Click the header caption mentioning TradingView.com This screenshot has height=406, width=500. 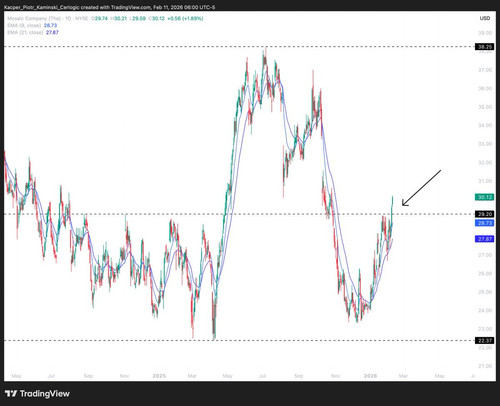point(110,7)
